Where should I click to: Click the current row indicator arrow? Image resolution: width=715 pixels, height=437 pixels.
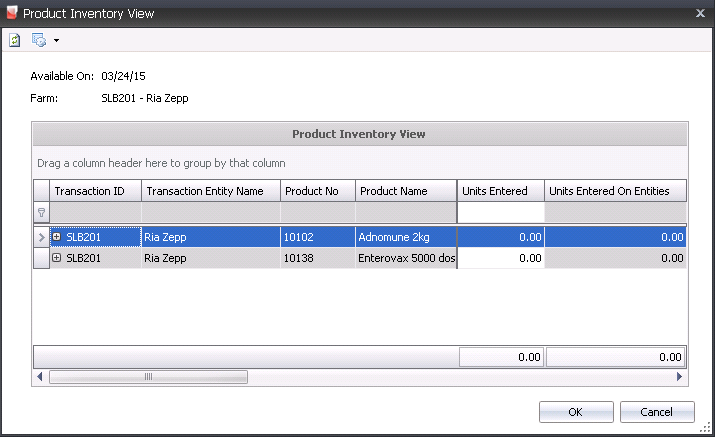tap(41, 237)
